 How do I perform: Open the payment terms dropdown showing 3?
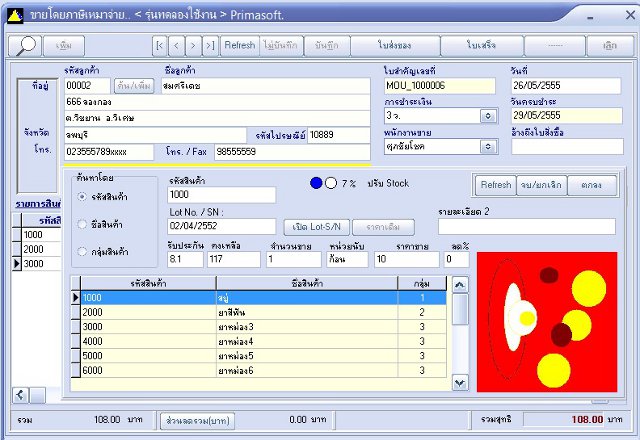(x=488, y=116)
